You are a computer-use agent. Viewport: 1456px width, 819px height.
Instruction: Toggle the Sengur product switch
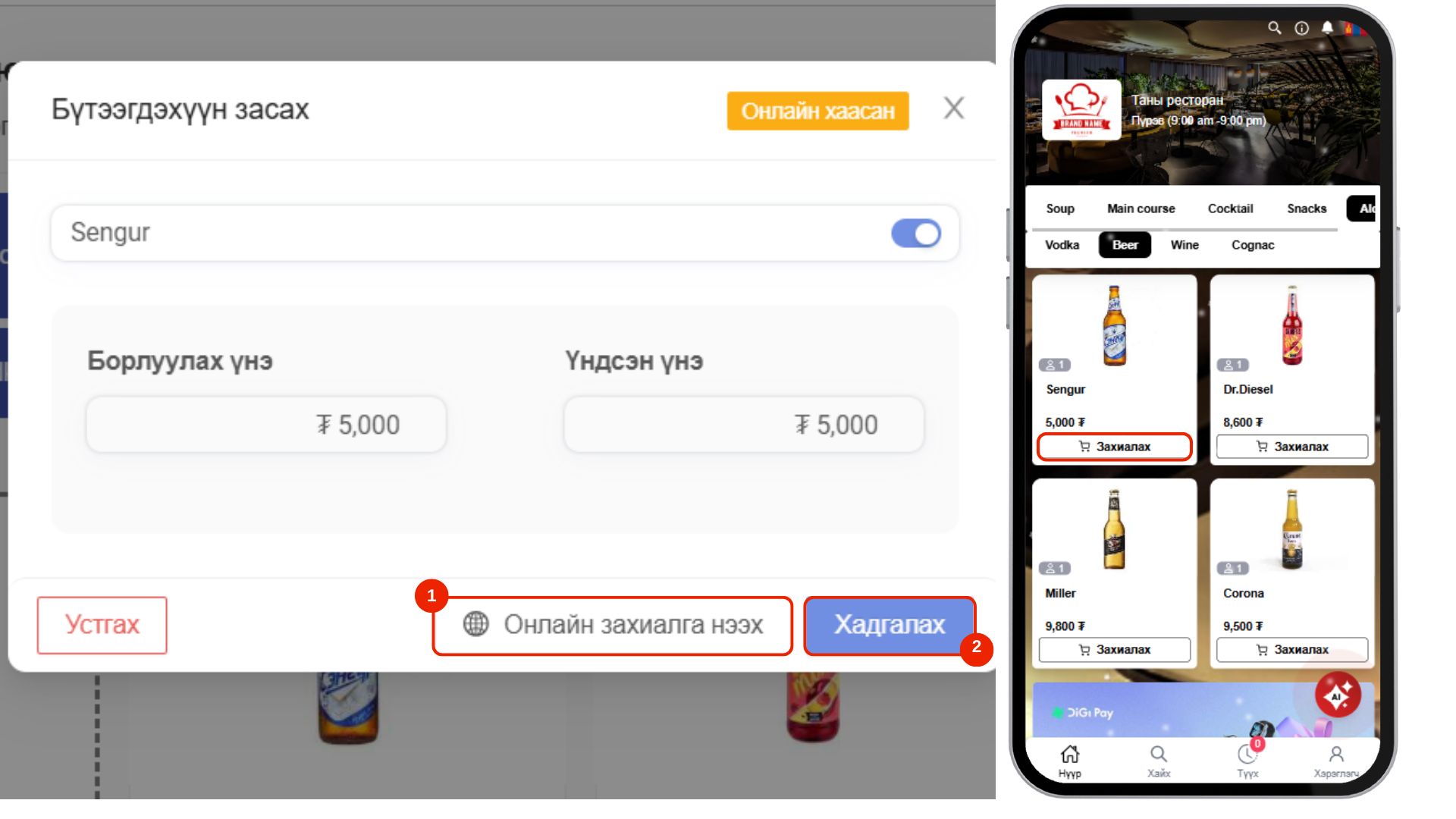916,234
